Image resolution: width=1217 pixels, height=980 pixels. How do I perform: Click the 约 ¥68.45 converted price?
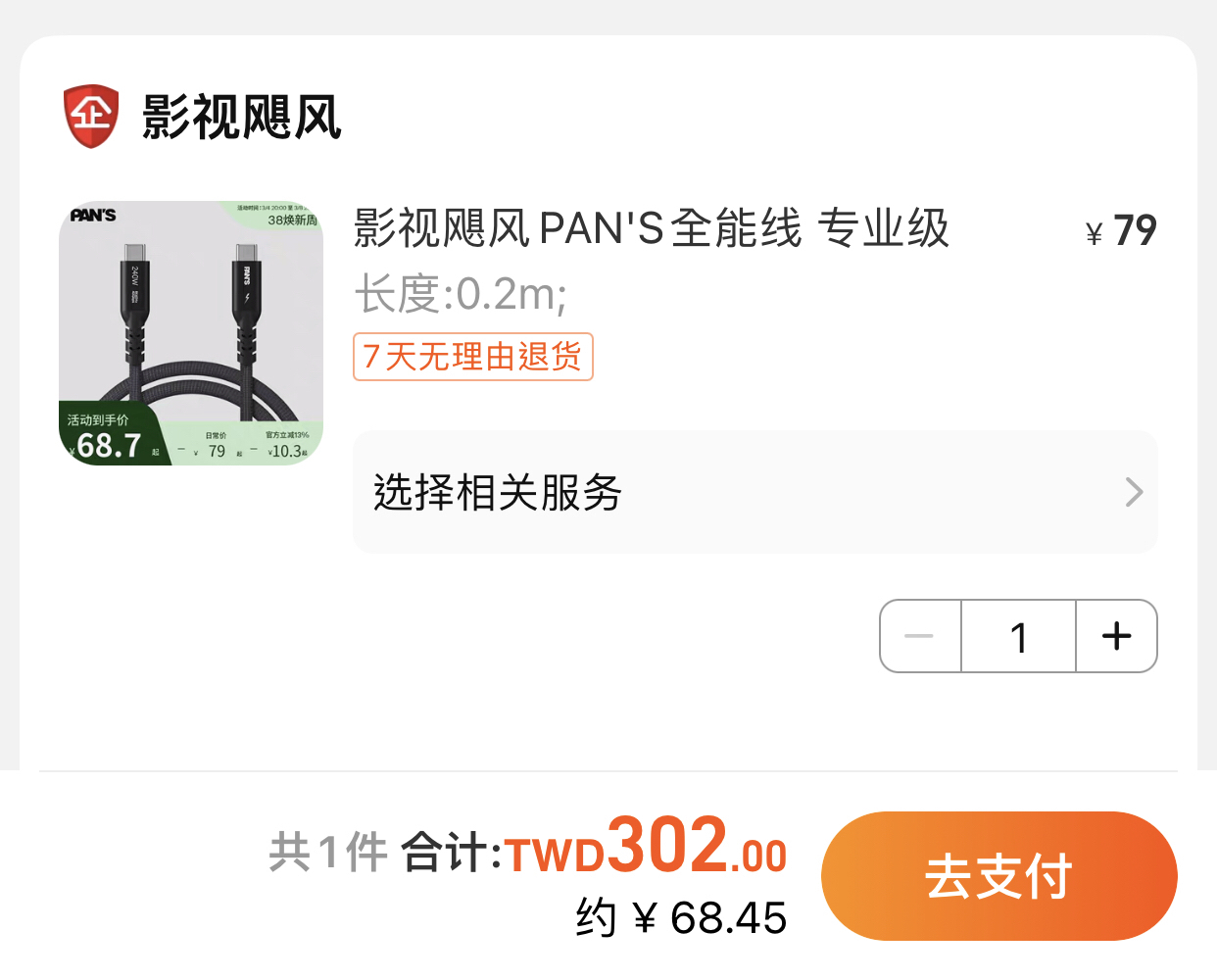682,918
